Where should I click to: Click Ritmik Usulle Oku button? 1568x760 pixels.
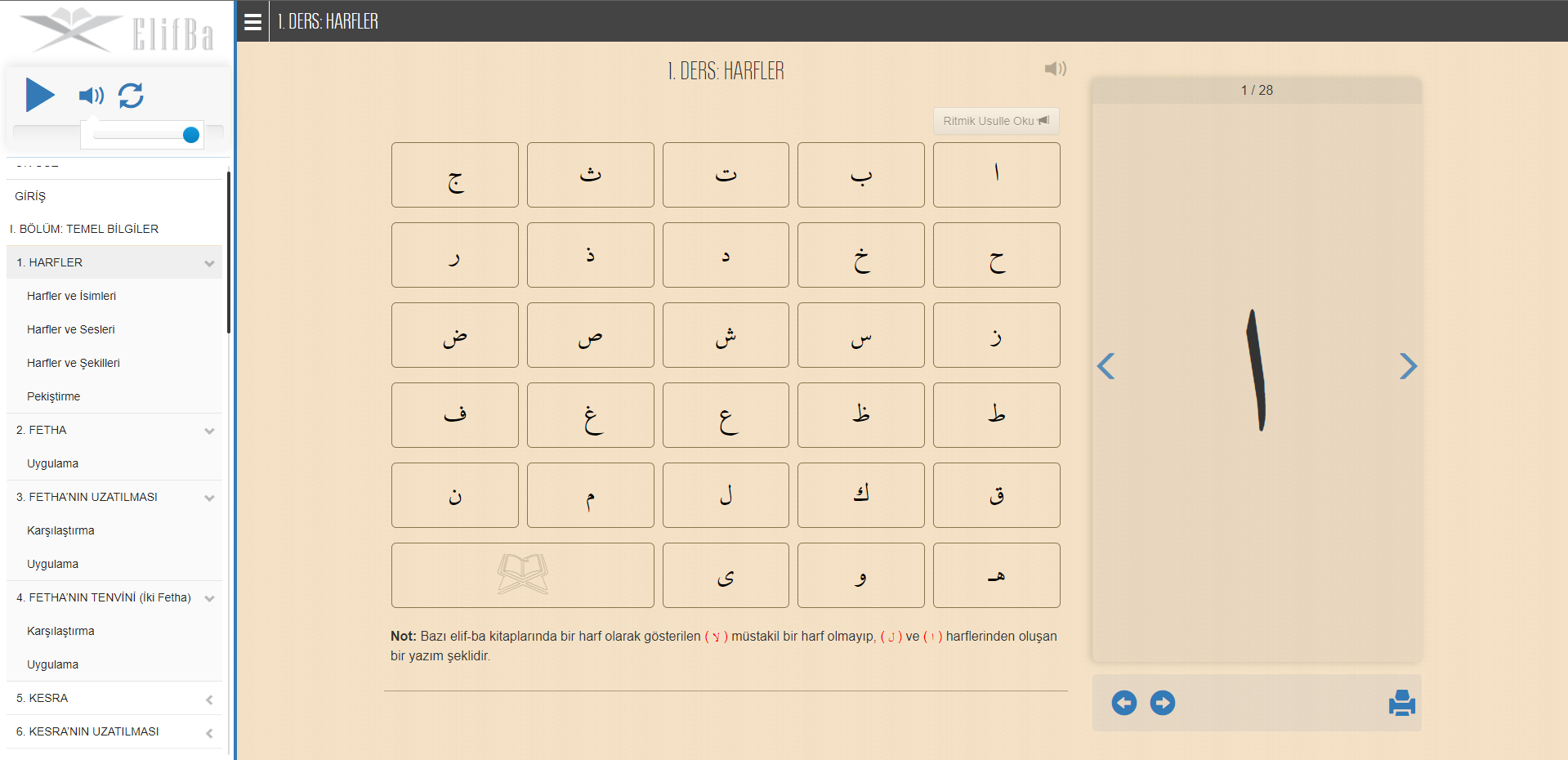click(996, 121)
